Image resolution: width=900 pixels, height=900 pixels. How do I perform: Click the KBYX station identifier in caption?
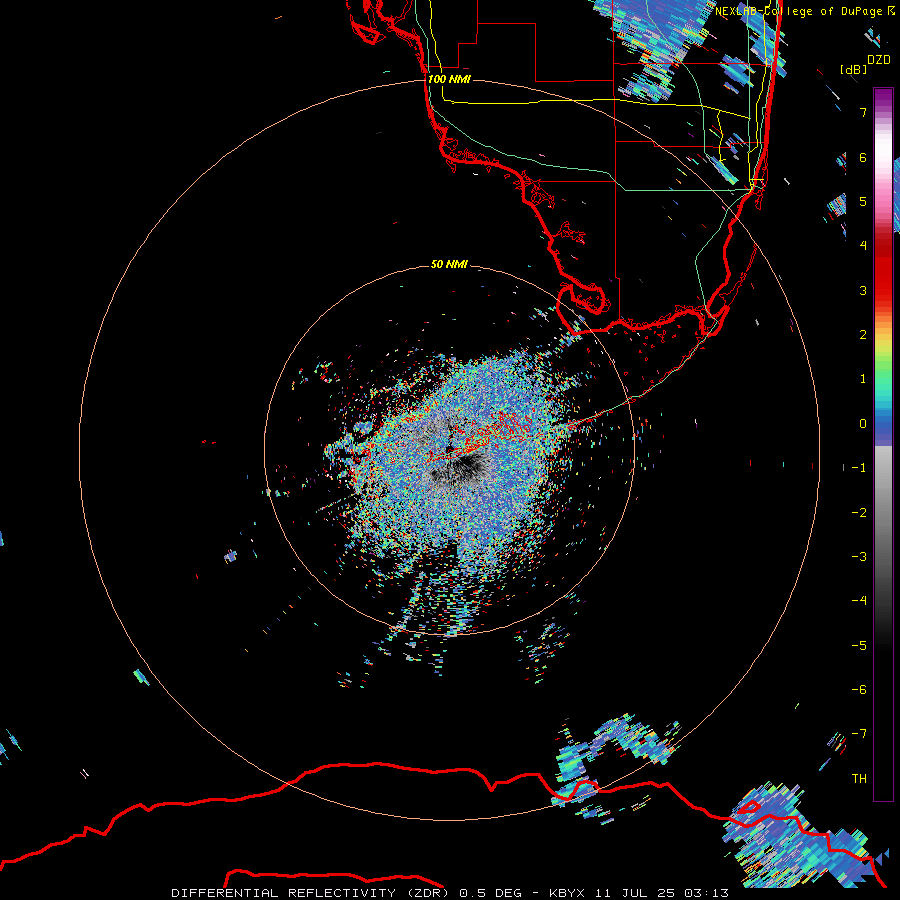[567, 893]
